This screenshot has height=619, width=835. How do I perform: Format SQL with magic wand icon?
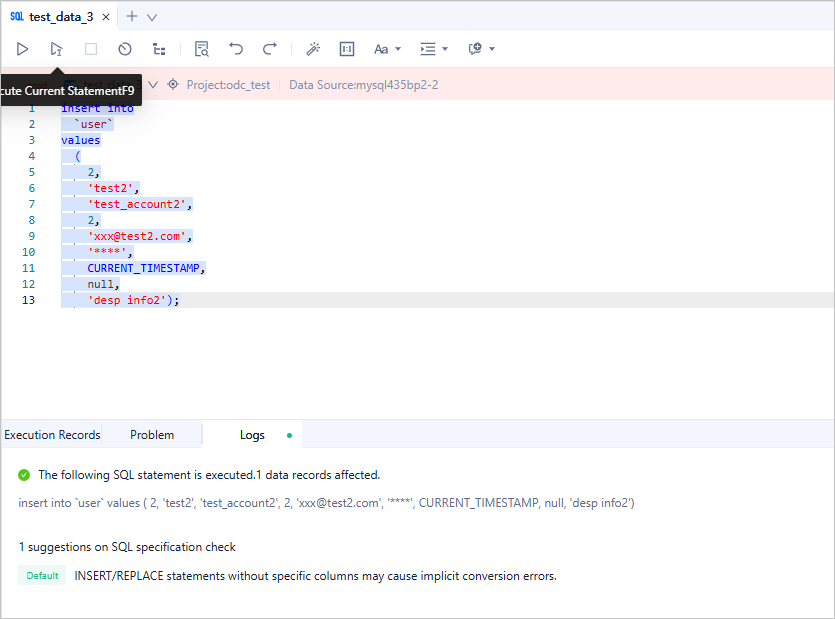313,49
